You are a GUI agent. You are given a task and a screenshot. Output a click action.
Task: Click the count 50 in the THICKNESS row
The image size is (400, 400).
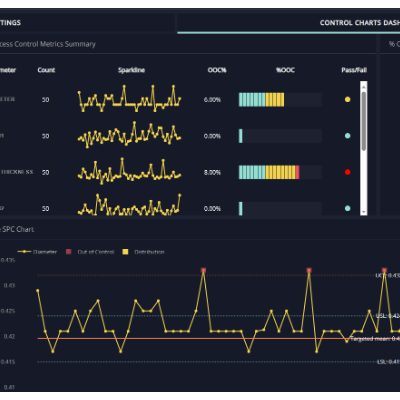point(45,172)
